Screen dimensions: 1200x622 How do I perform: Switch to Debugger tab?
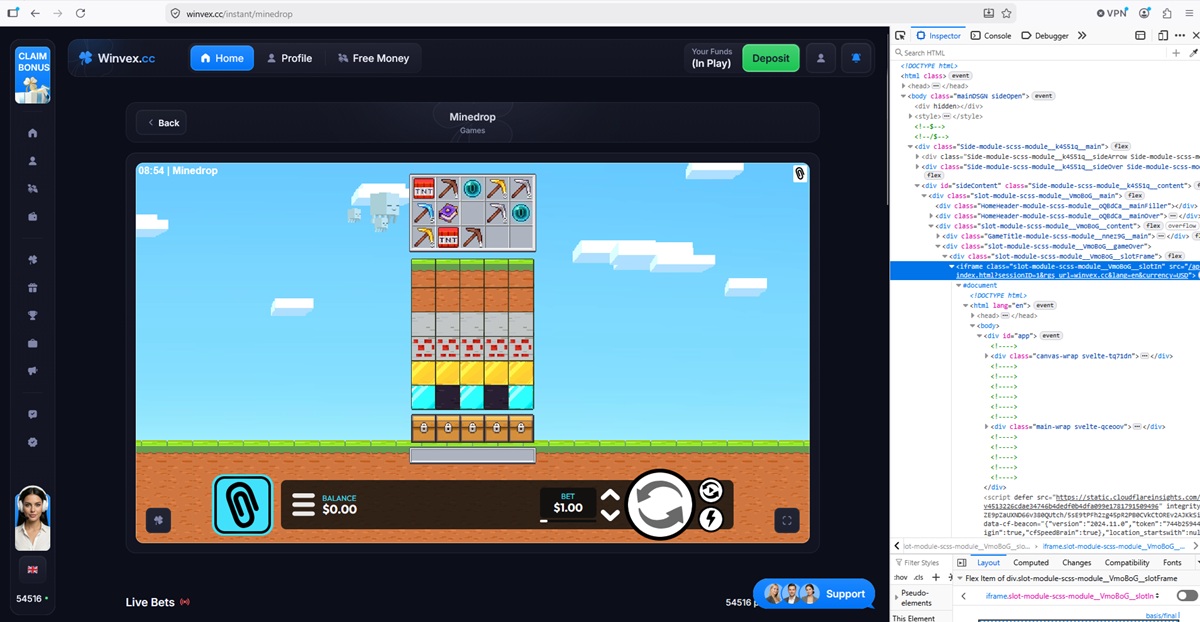click(x=1044, y=35)
